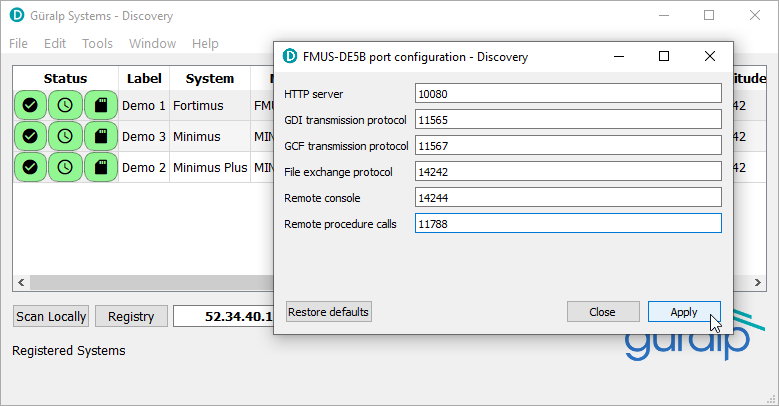Click Restore defaults button
Viewport: 779px width, 406px height.
(x=328, y=312)
